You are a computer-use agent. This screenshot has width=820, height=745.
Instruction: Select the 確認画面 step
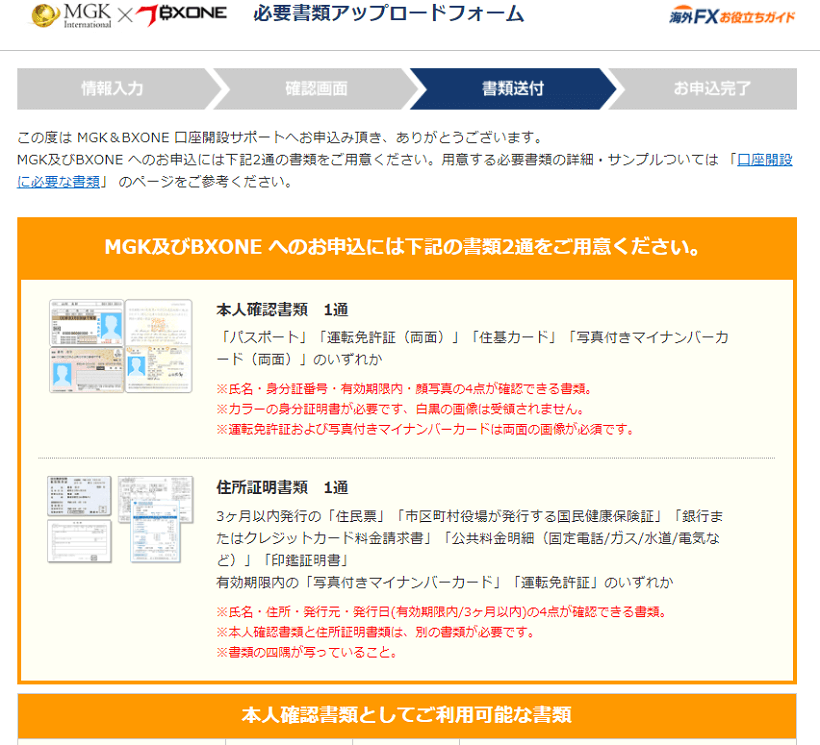pyautogui.click(x=316, y=88)
